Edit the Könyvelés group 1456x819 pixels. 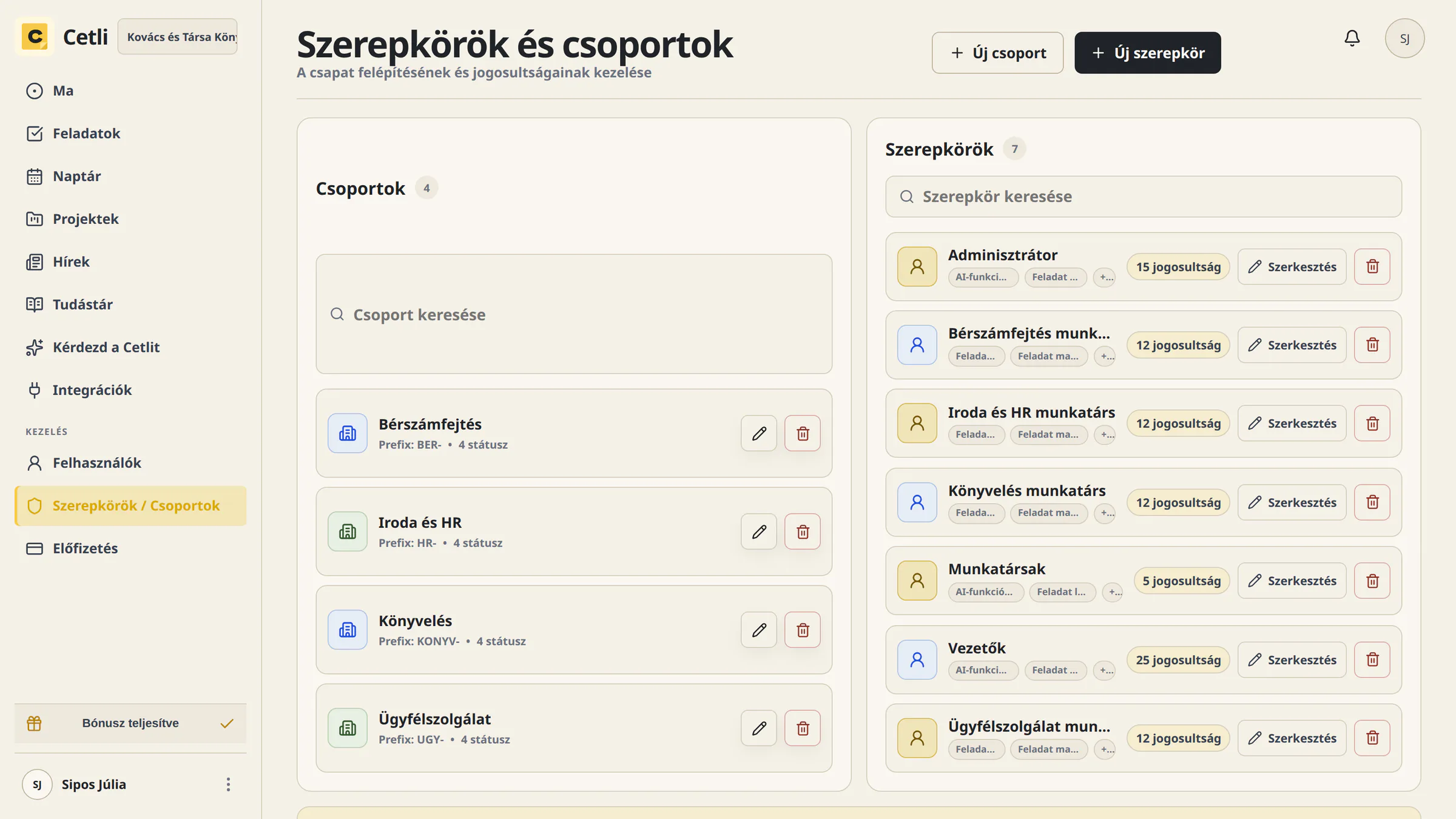point(759,630)
